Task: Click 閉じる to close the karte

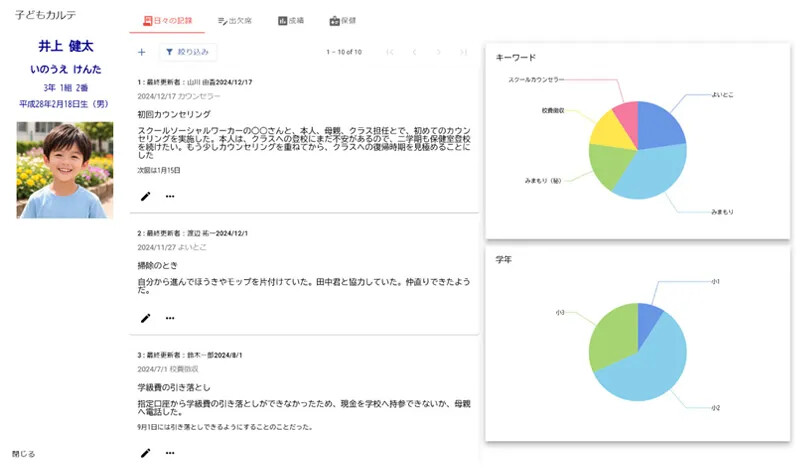Action: click(x=23, y=454)
